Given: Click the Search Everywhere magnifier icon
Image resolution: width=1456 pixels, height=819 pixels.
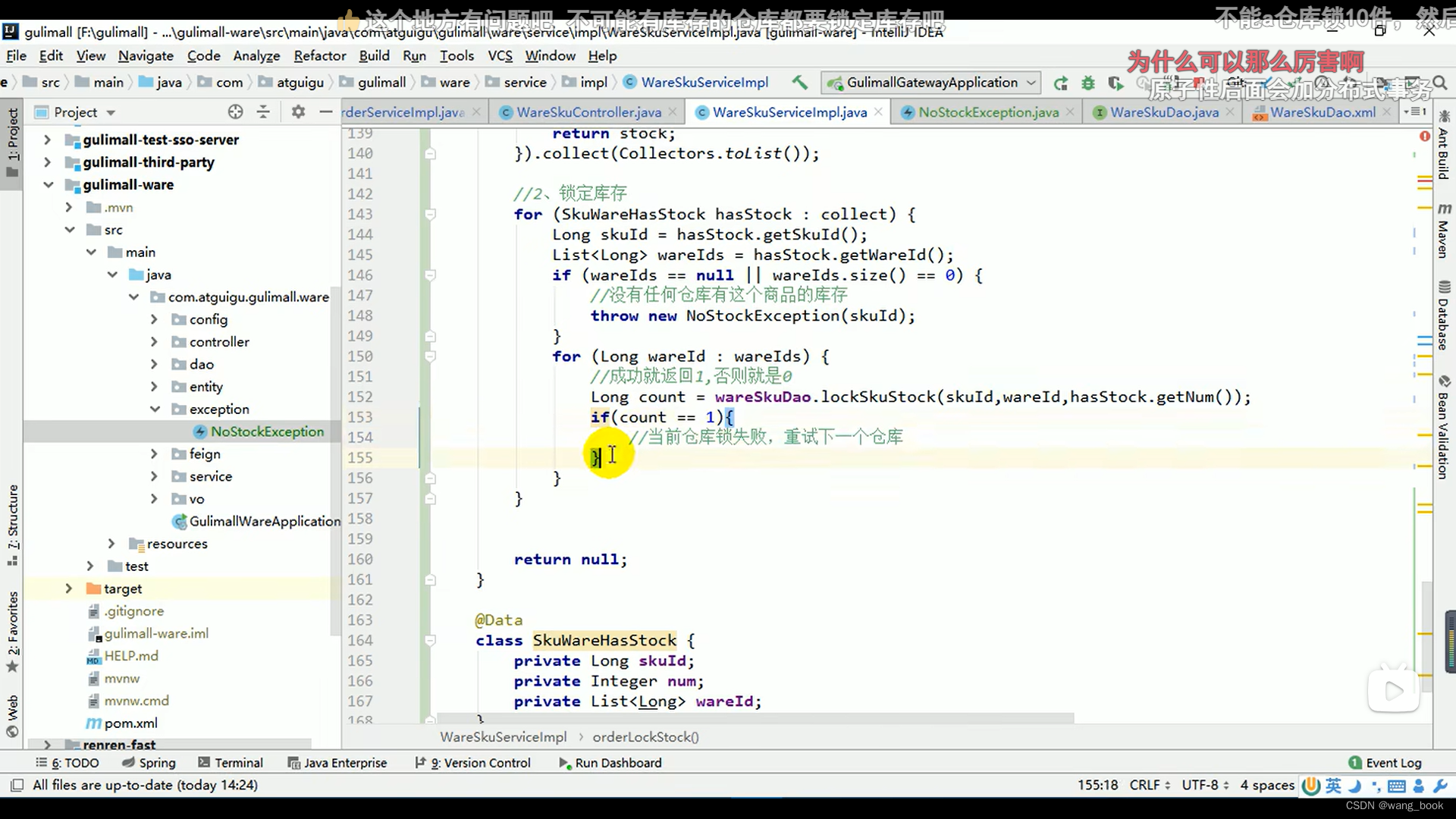Looking at the screenshot, I should coord(1439,83).
